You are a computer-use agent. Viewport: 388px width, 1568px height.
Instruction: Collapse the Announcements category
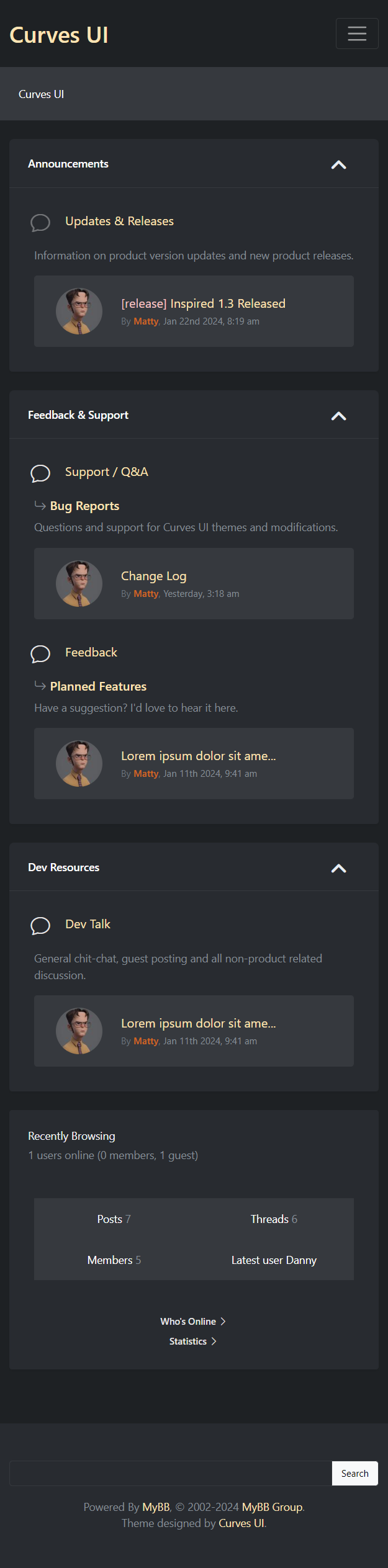click(338, 164)
